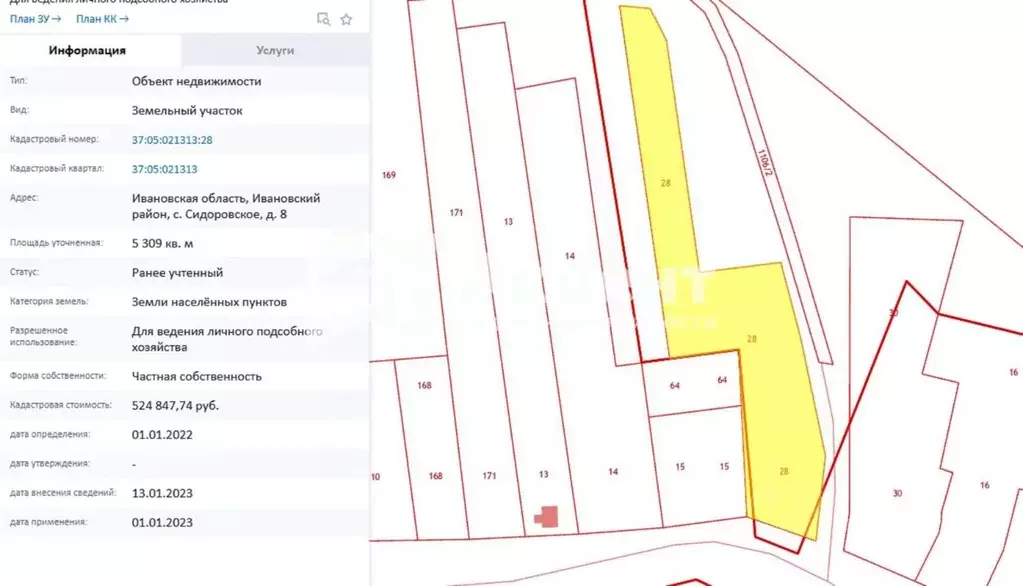This screenshot has width=1023, height=586.
Task: Select Для ведения личного подсобного хозяйства value
Action: coord(227,339)
